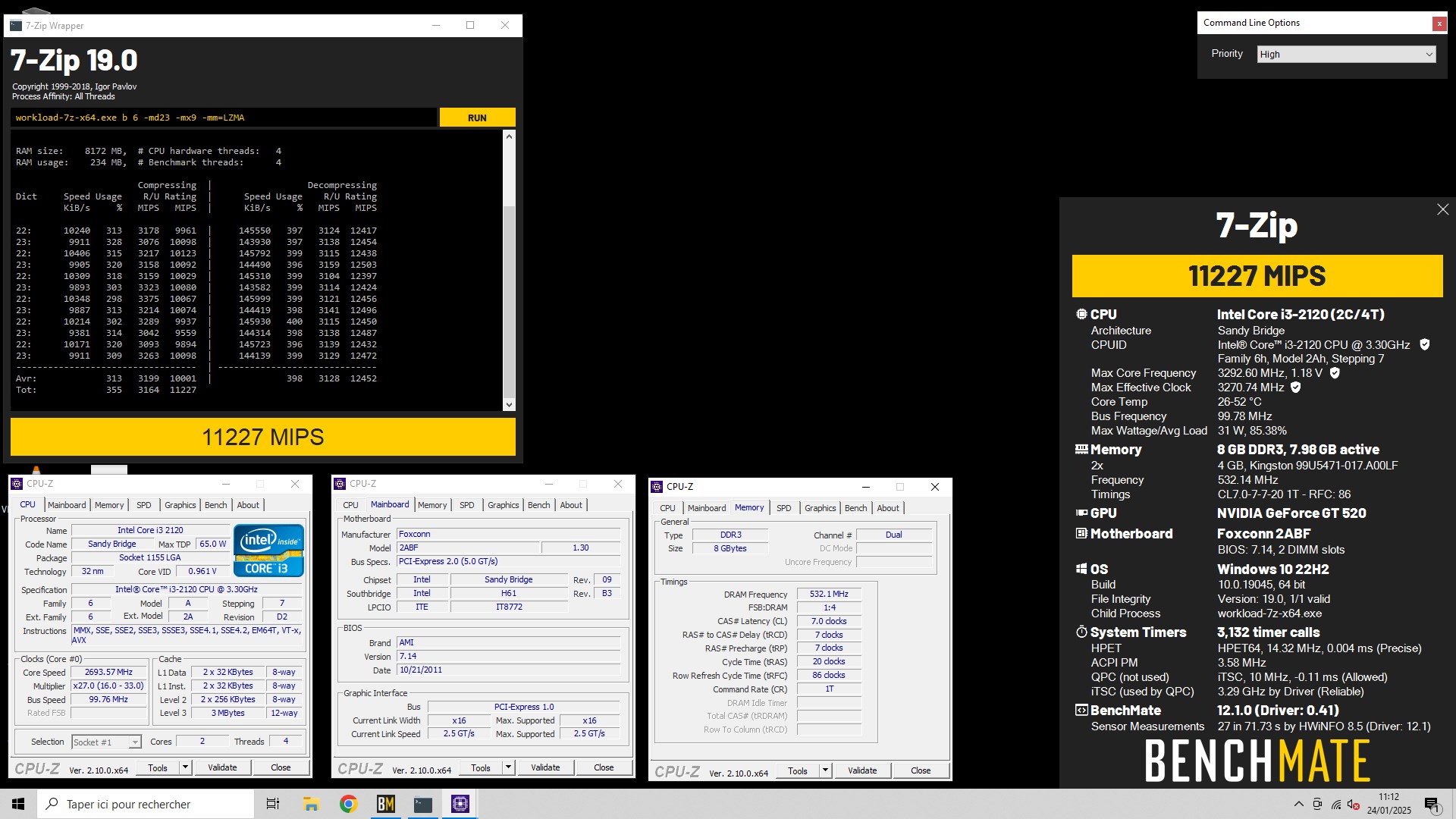
Task: Open BenchMate from the taskbar
Action: [x=385, y=804]
